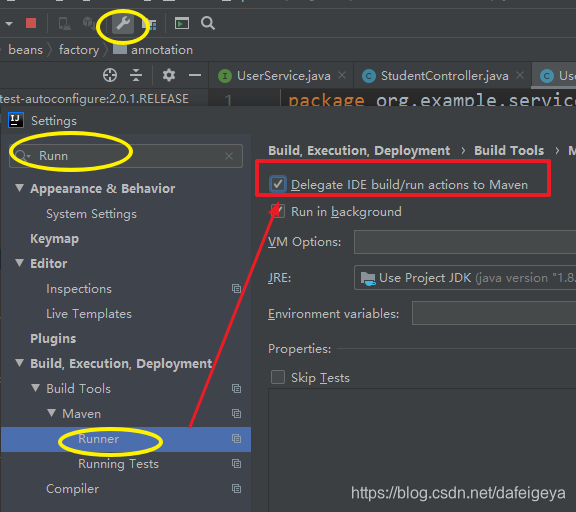This screenshot has height=512, width=576.
Task: Click the IntelliJ logo in Settings title
Action: (16, 120)
